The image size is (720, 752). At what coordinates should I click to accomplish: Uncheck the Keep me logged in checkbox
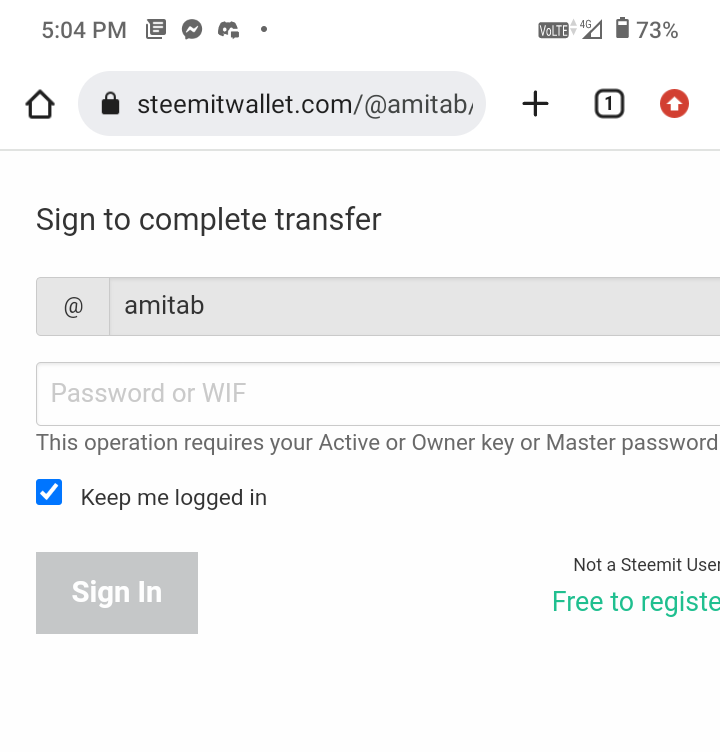[49, 492]
